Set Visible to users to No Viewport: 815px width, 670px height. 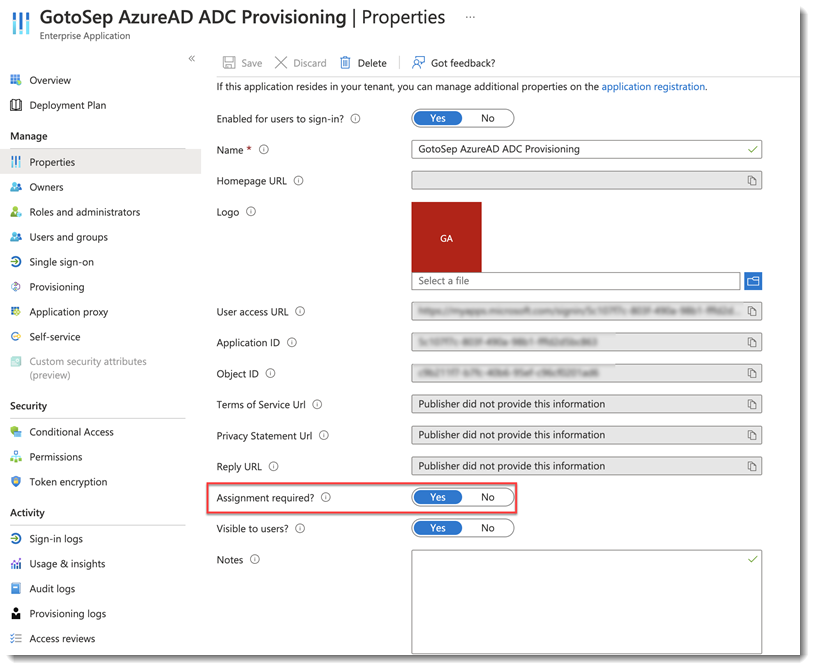[488, 528]
